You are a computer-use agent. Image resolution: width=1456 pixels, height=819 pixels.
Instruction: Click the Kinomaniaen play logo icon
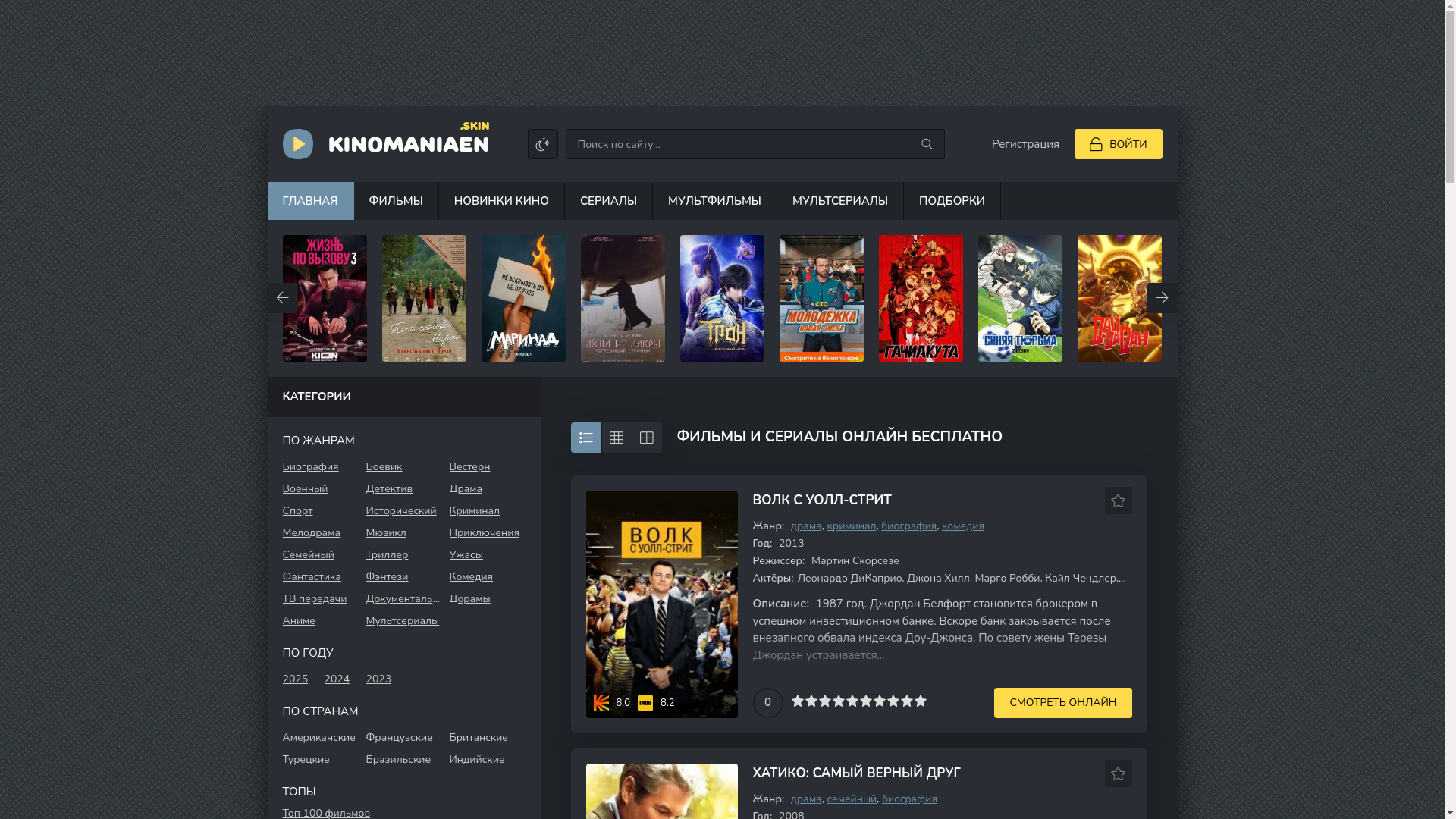[x=297, y=144]
